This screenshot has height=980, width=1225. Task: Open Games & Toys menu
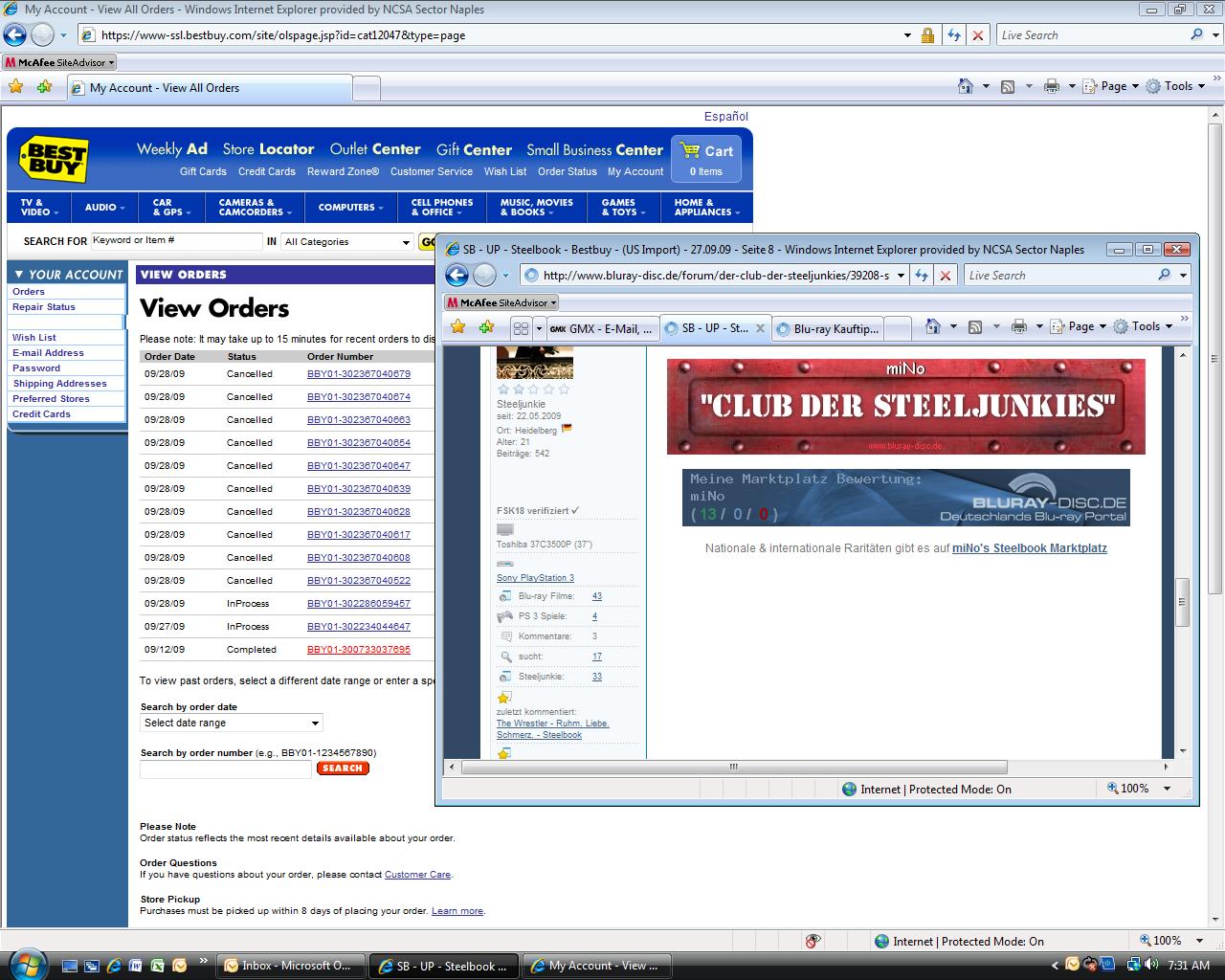[623, 208]
